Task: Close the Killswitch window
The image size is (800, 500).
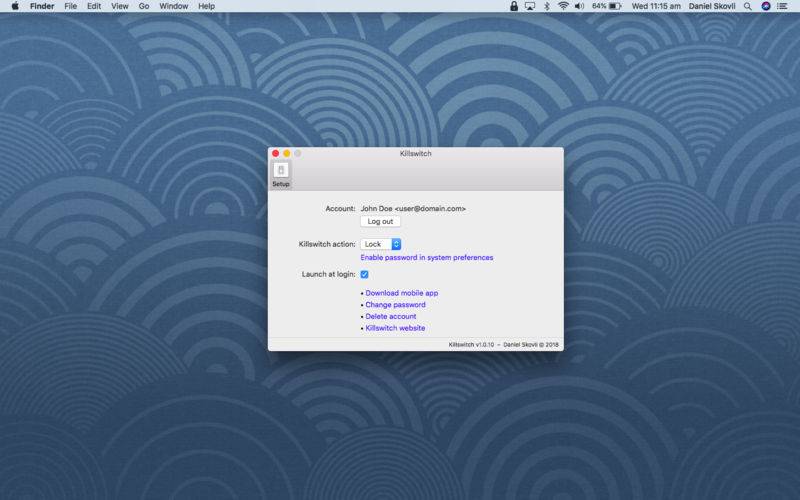Action: tap(276, 154)
